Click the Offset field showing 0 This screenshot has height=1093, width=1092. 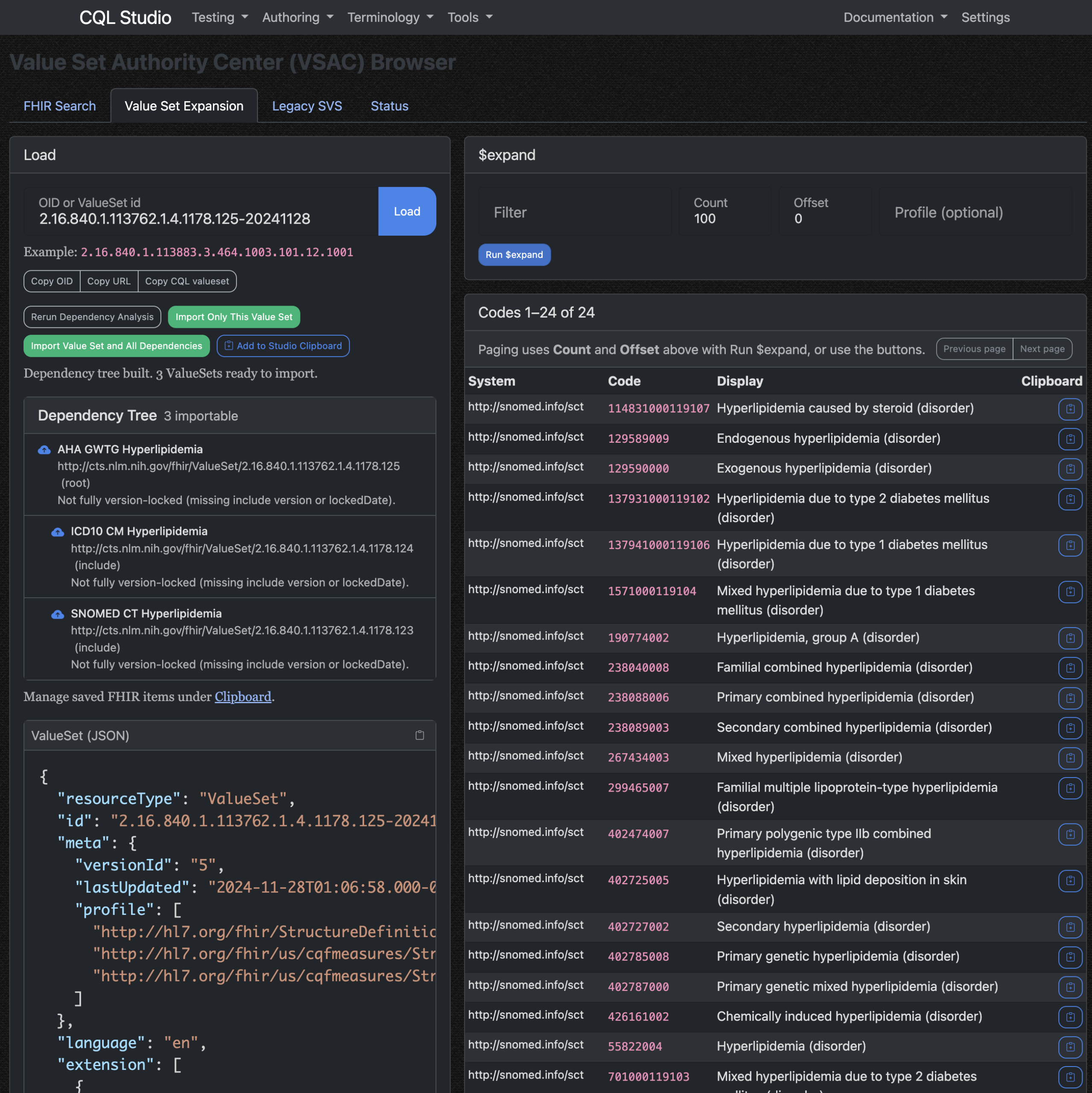click(x=825, y=211)
